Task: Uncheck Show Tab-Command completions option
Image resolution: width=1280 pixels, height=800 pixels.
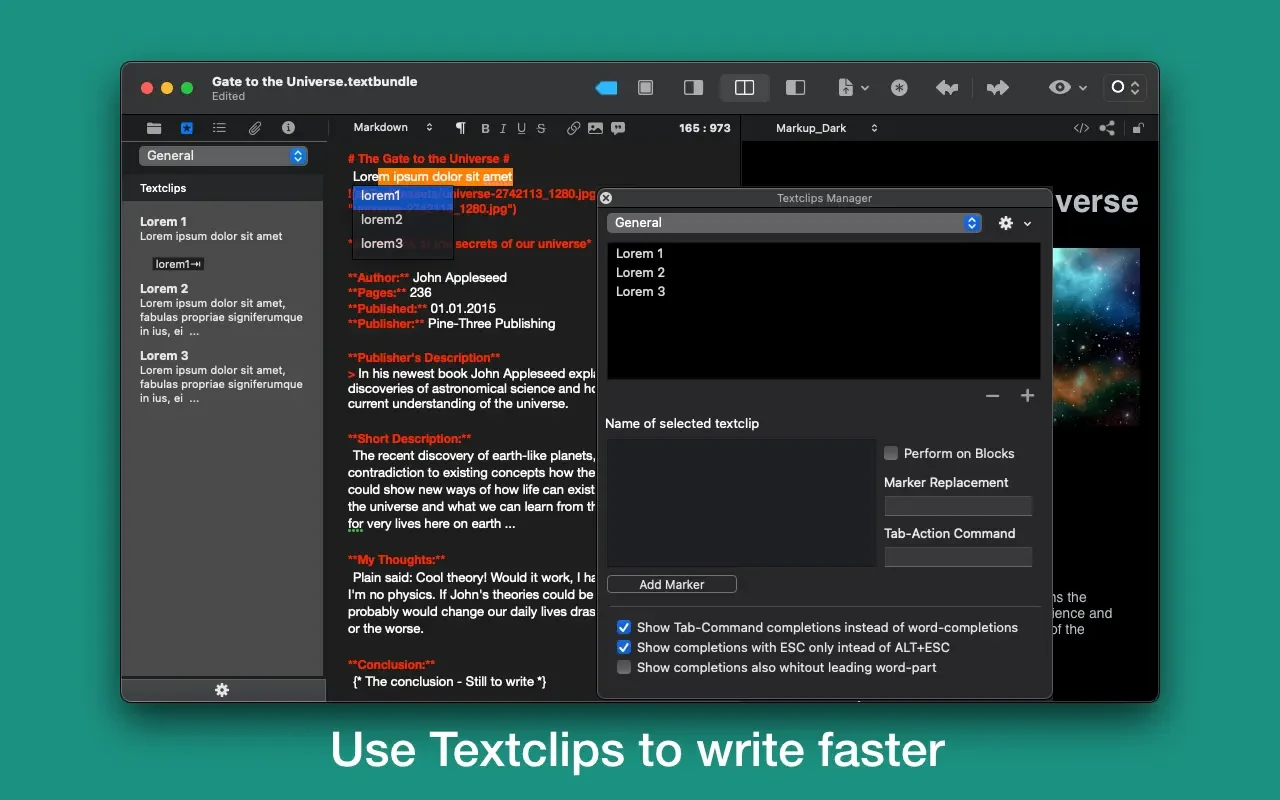Action: tap(624, 627)
